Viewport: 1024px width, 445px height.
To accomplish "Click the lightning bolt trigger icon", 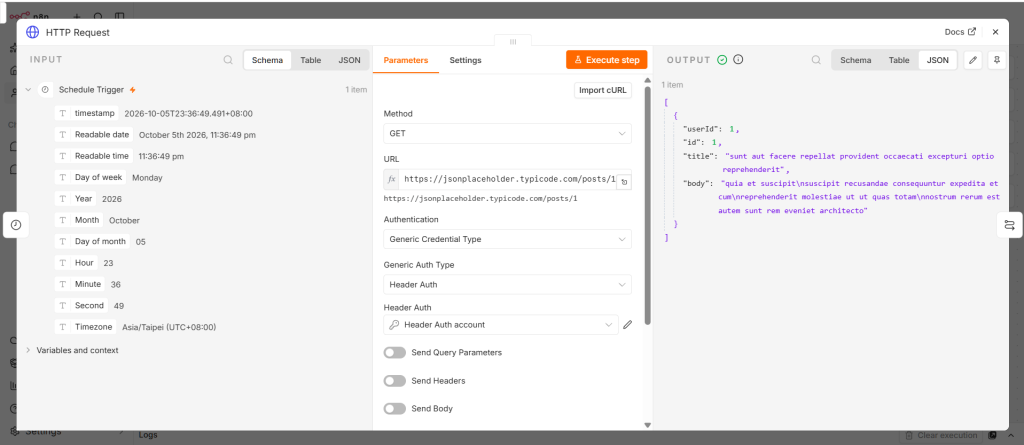I will [x=133, y=90].
